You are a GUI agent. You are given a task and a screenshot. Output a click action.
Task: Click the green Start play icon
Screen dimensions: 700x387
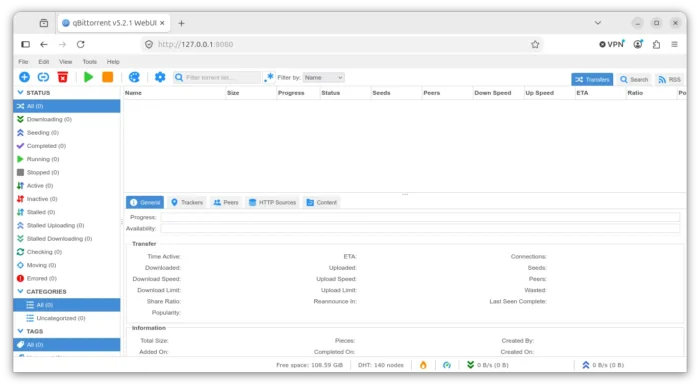88,77
